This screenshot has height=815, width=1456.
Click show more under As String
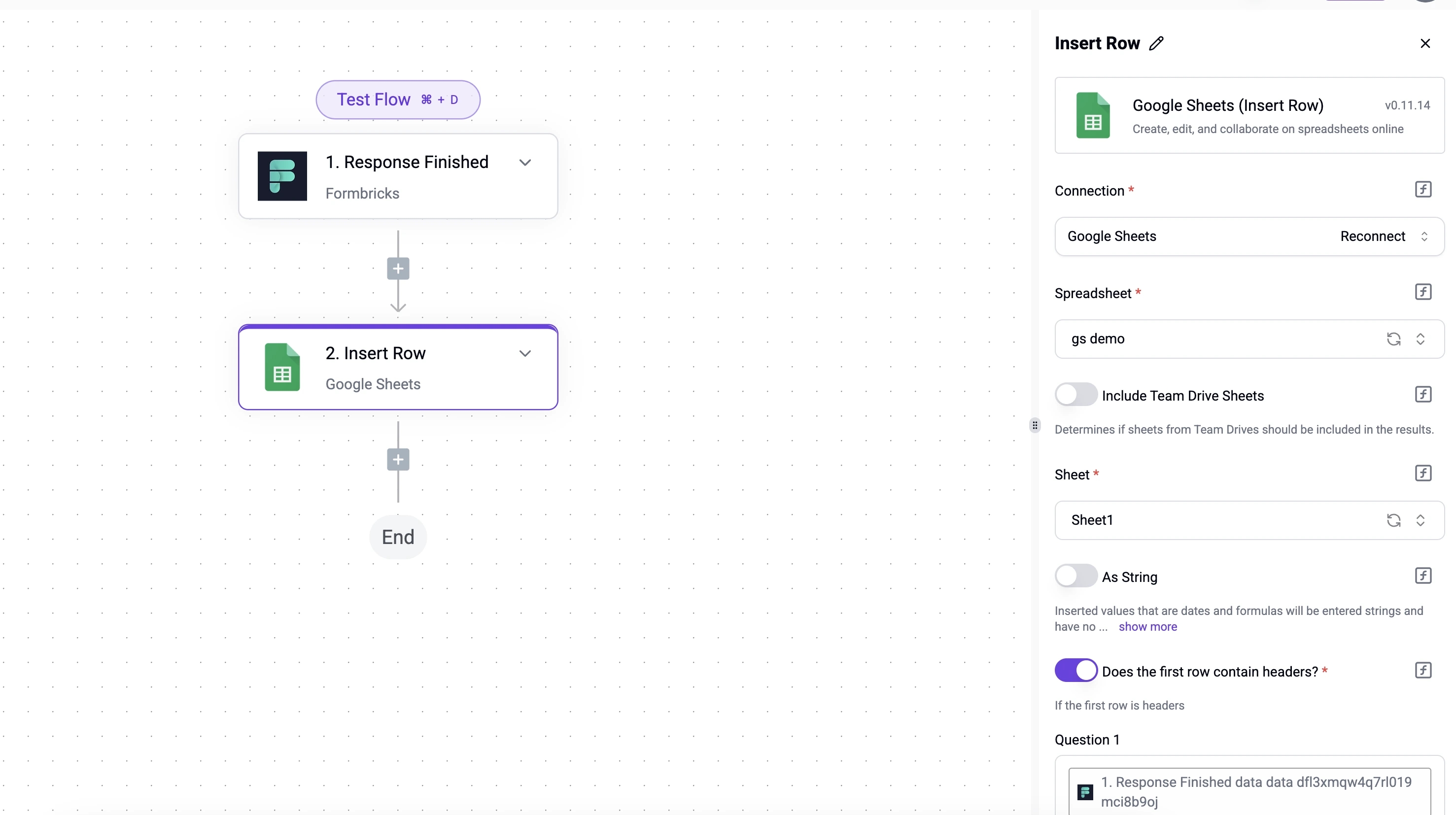pos(1147,626)
